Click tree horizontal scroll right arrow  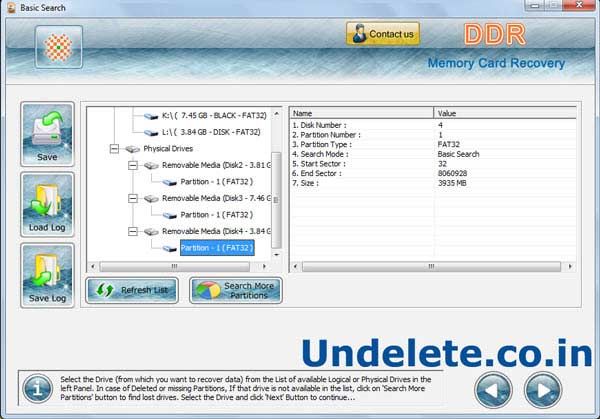tap(264, 266)
